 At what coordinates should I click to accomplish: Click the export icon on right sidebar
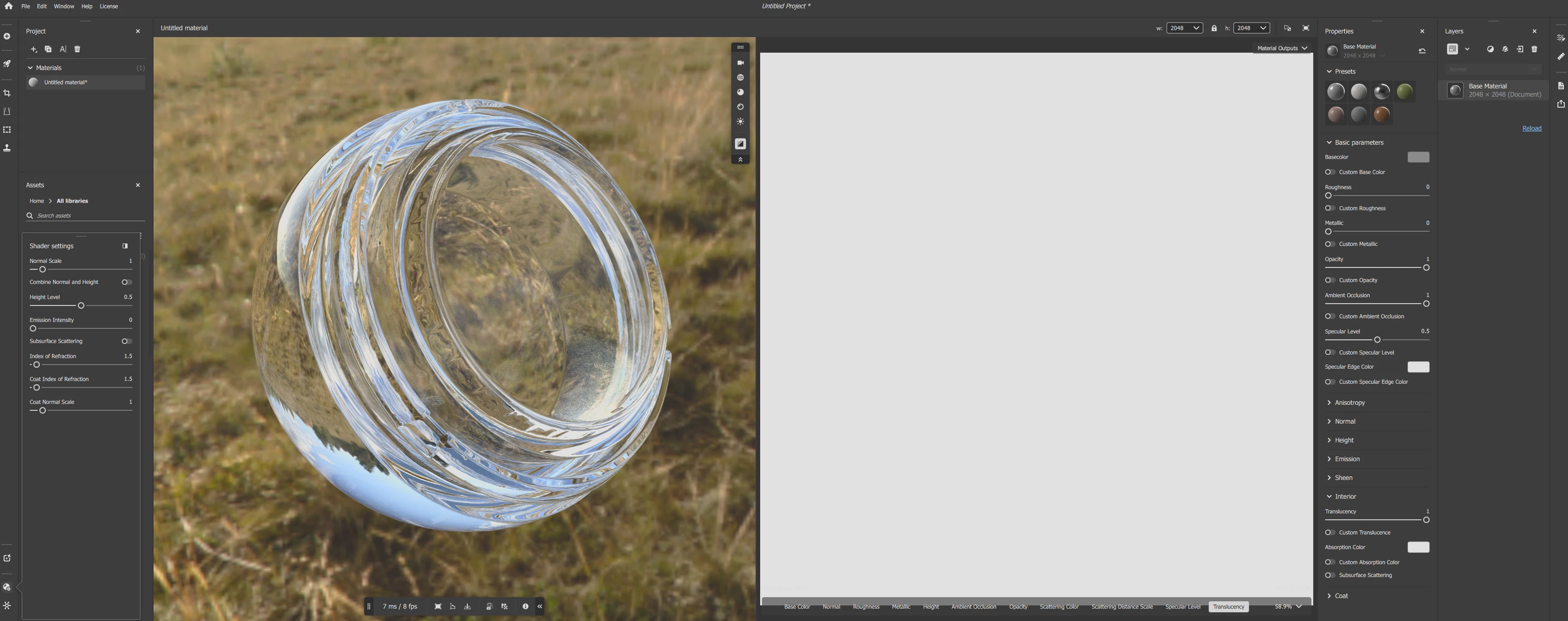[x=1561, y=104]
